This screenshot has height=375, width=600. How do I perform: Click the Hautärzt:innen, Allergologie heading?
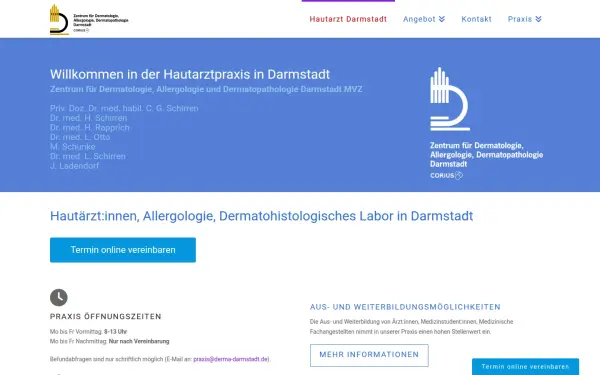[x=262, y=216]
